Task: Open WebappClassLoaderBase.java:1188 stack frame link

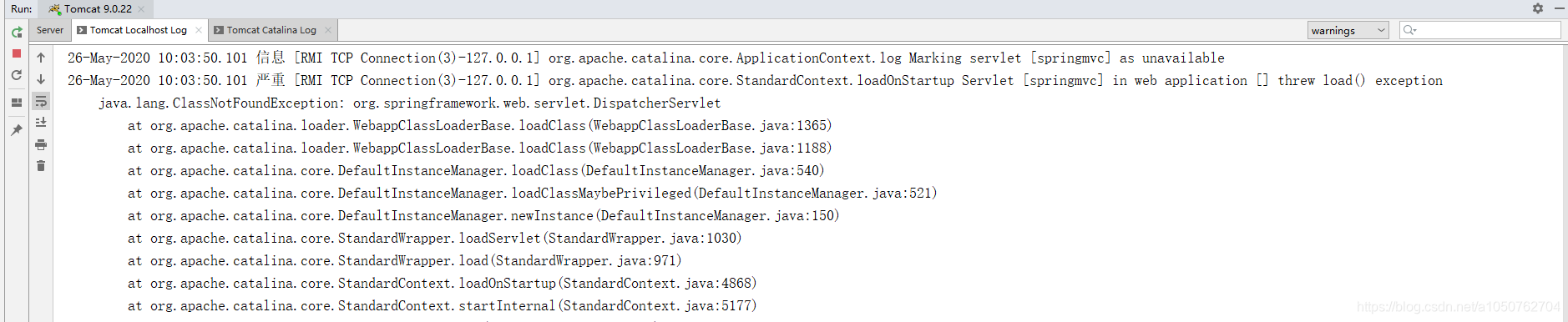Action: pos(709,148)
